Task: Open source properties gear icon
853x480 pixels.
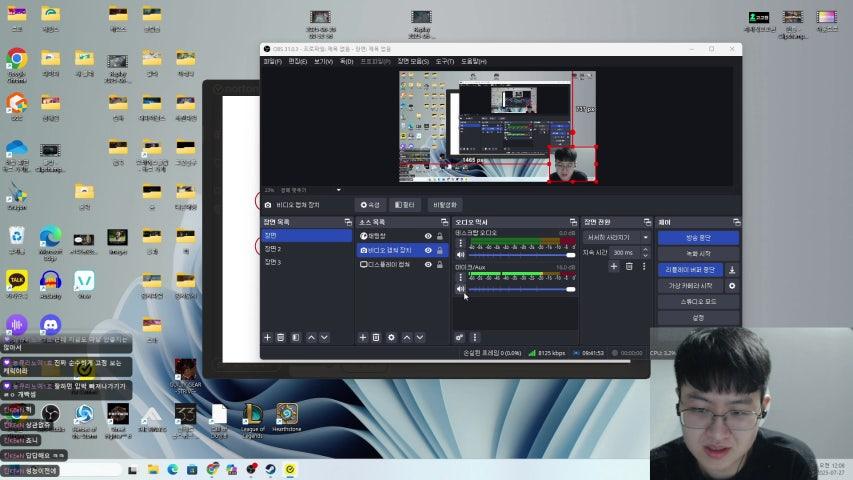Action: coord(391,337)
